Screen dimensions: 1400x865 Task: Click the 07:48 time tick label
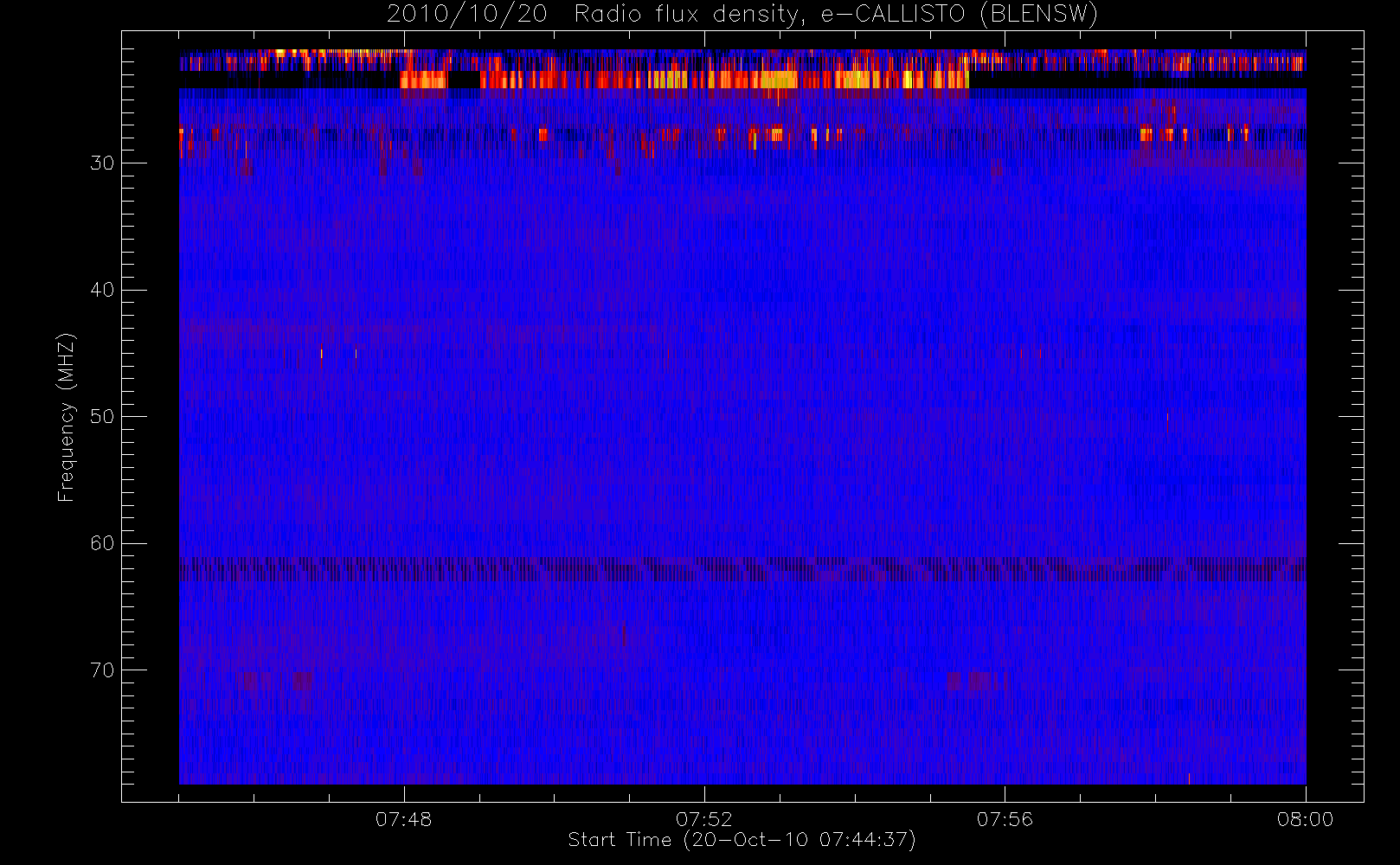coord(403,819)
